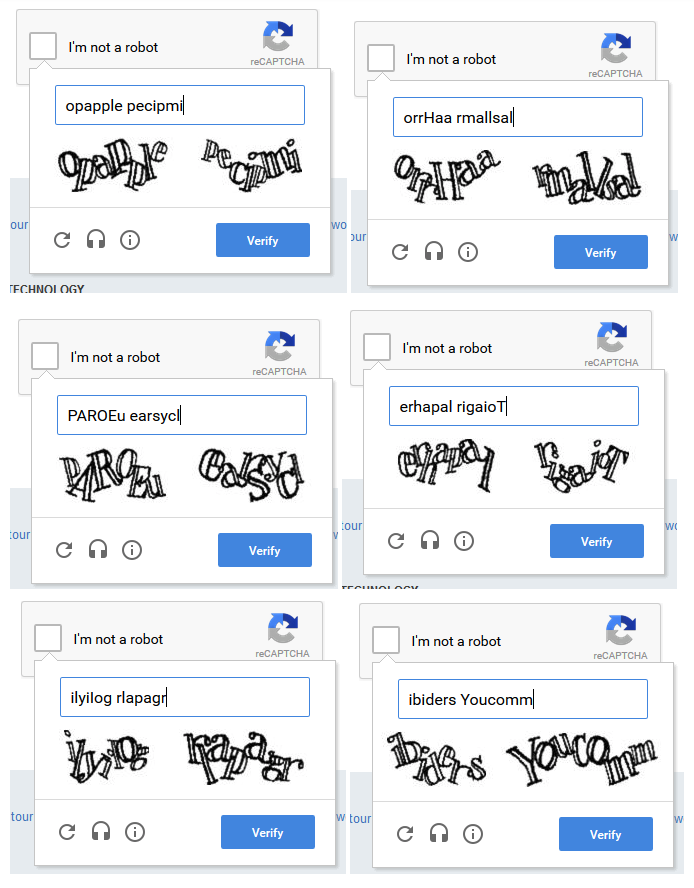Verify the "orrHaa rmallsal" captcha answer

coord(600,253)
